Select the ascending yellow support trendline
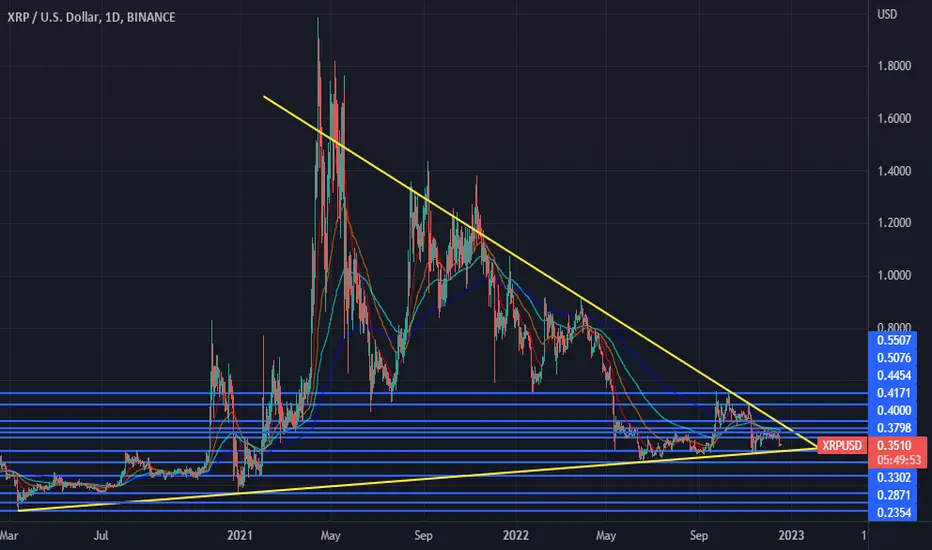Screen dimensions: 932x550 tap(416, 479)
